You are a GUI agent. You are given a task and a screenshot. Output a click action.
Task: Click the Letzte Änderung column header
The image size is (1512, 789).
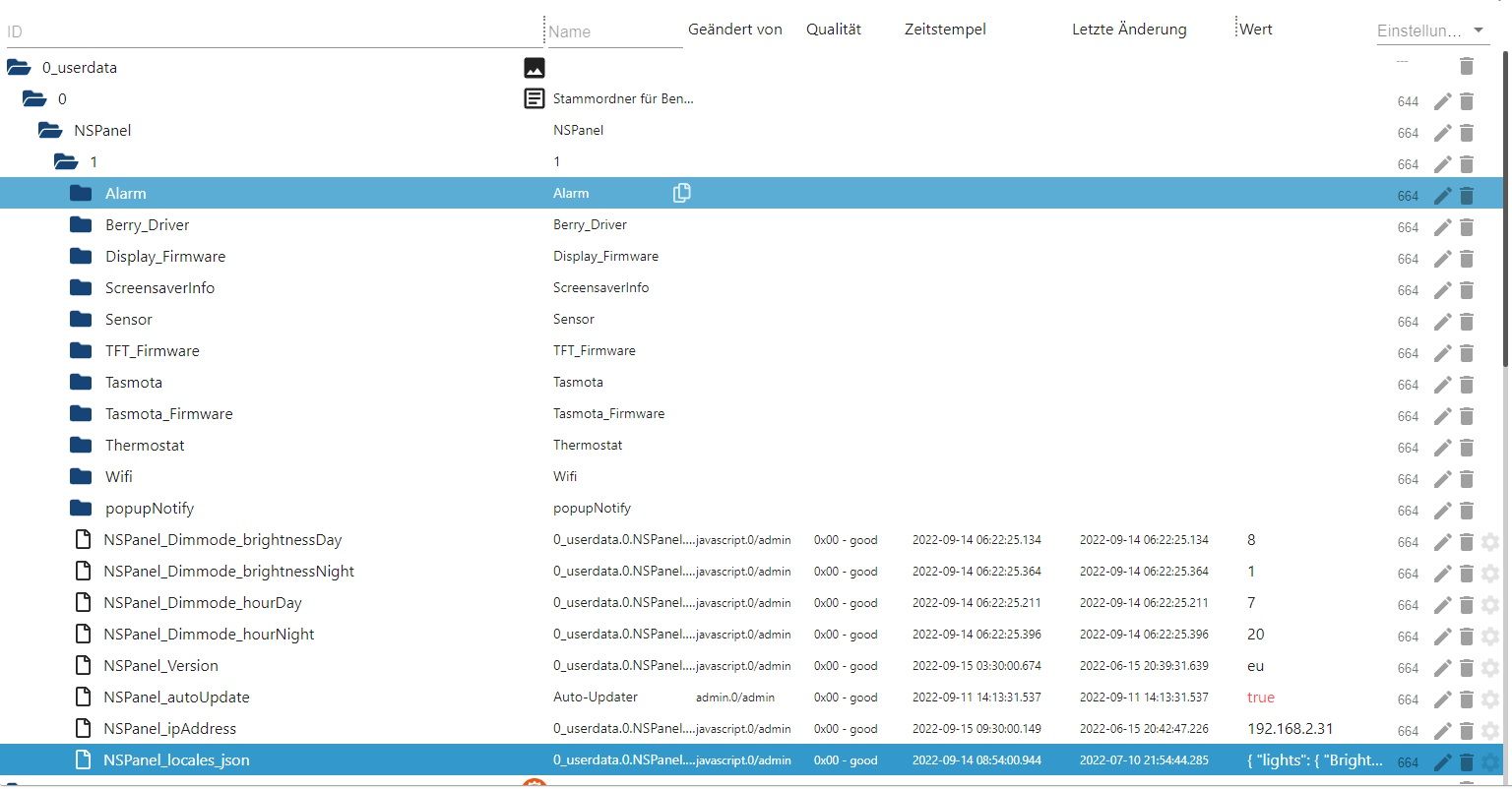[x=1129, y=30]
